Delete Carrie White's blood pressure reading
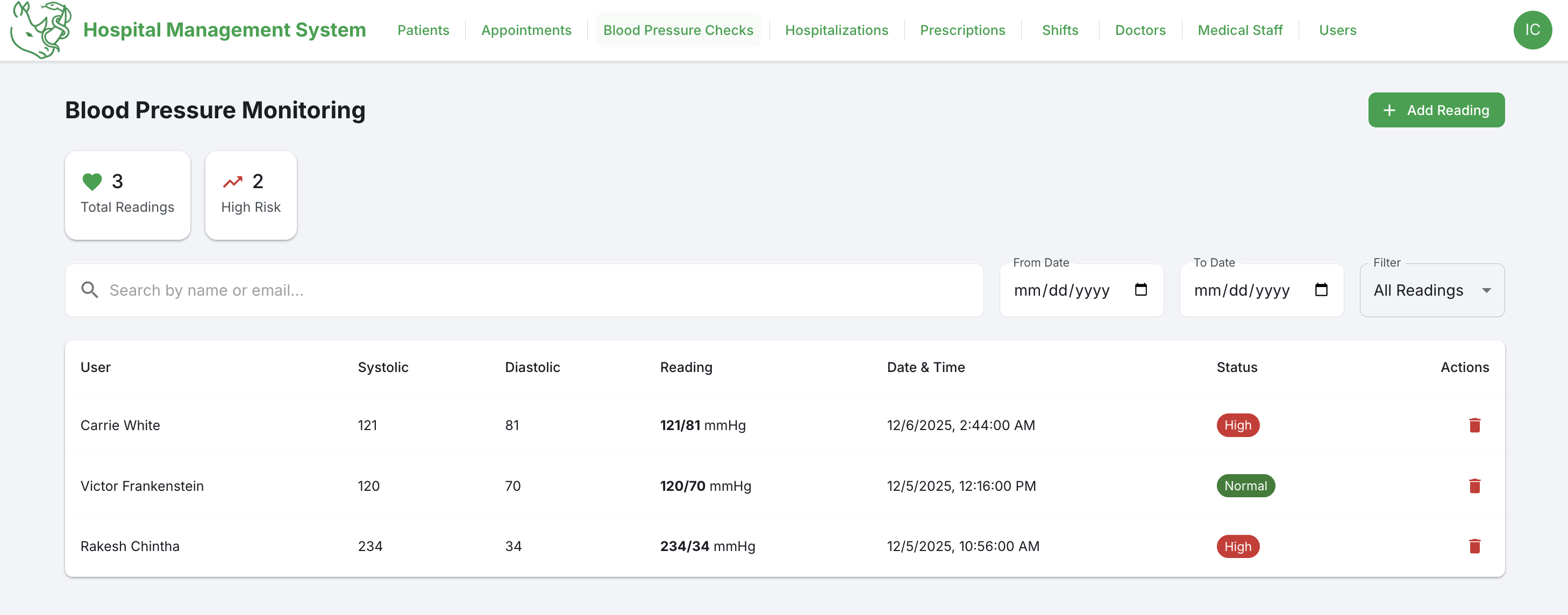This screenshot has width=1568, height=615. tap(1474, 425)
